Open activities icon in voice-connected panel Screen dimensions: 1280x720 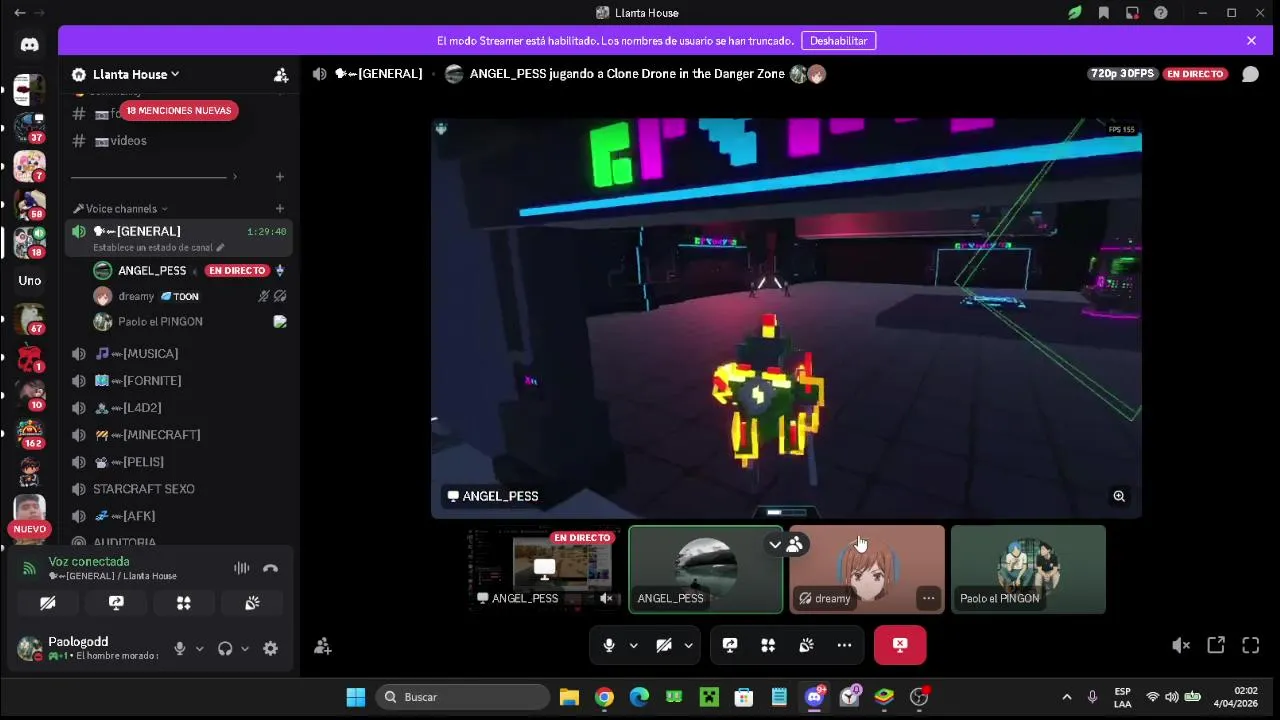[x=184, y=603]
